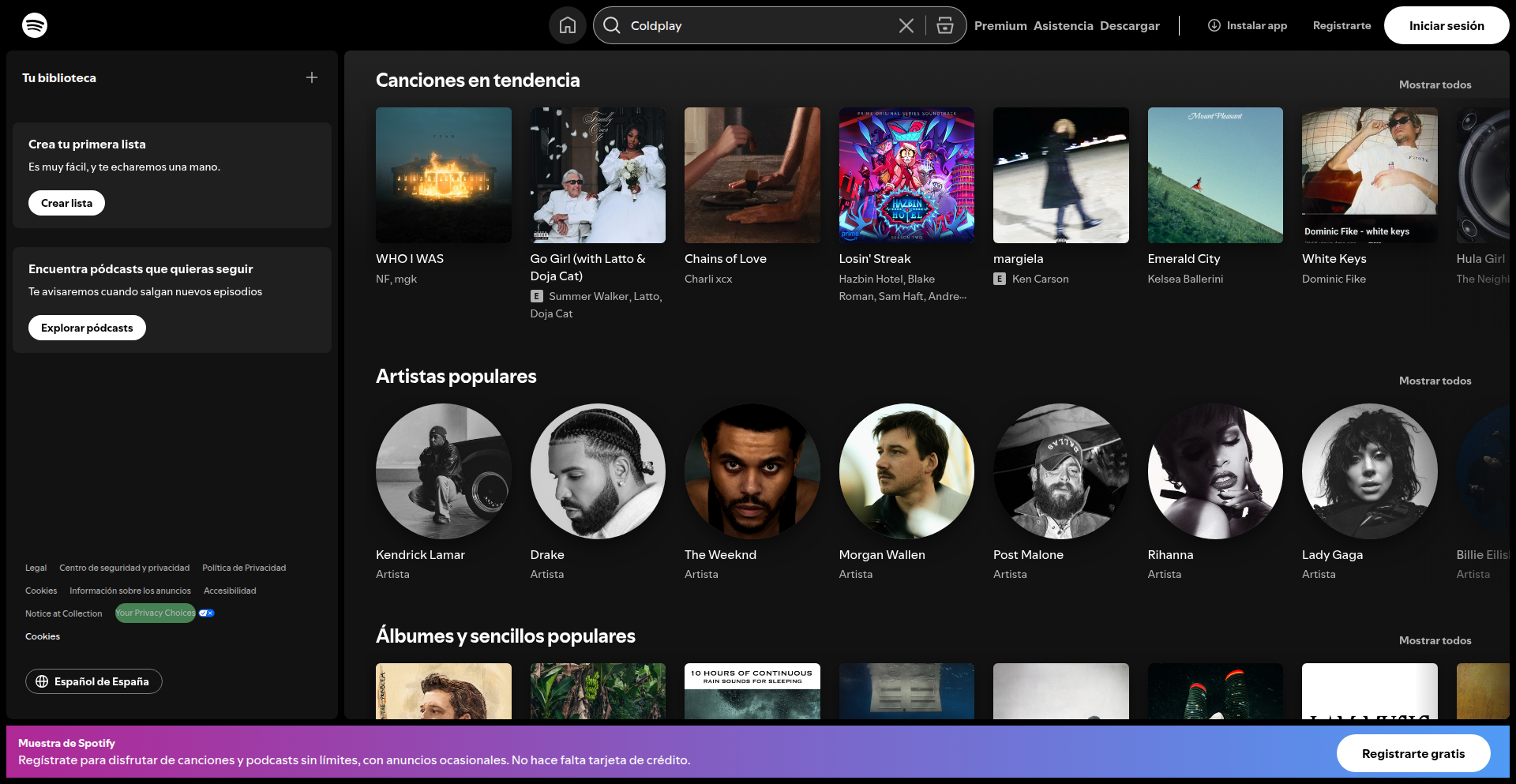Click the search magnifier icon
The height and width of the screenshot is (784, 1516).
(x=612, y=25)
